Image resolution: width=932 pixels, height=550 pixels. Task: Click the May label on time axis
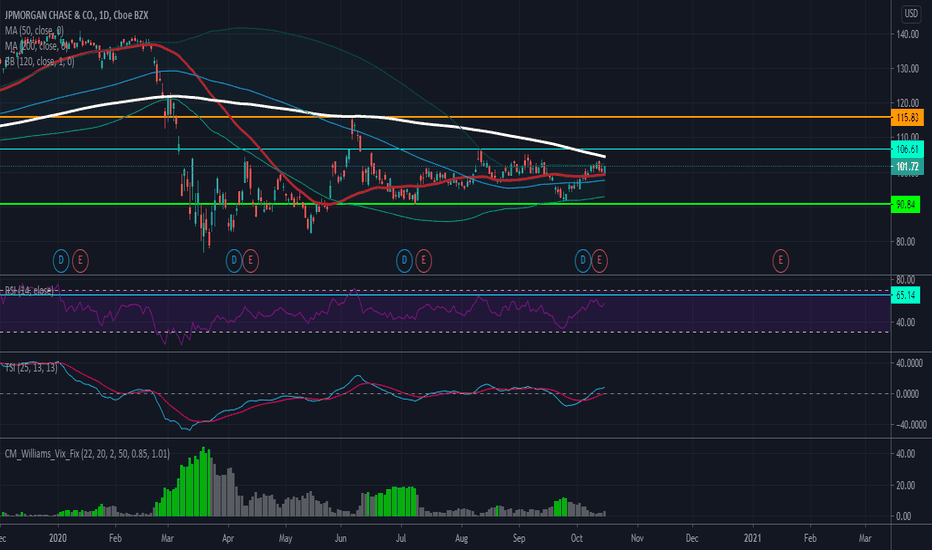[285, 538]
